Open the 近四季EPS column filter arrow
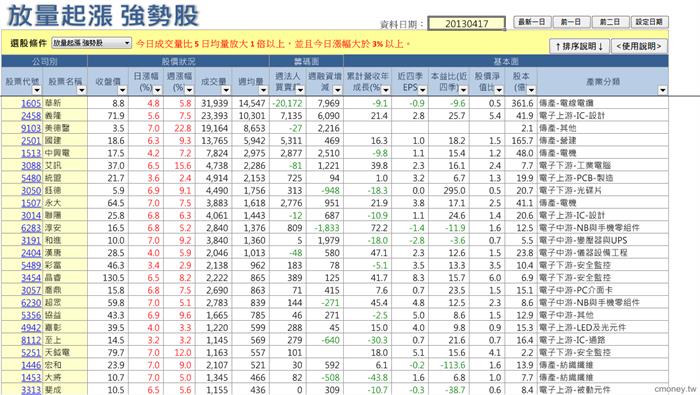 (422, 90)
